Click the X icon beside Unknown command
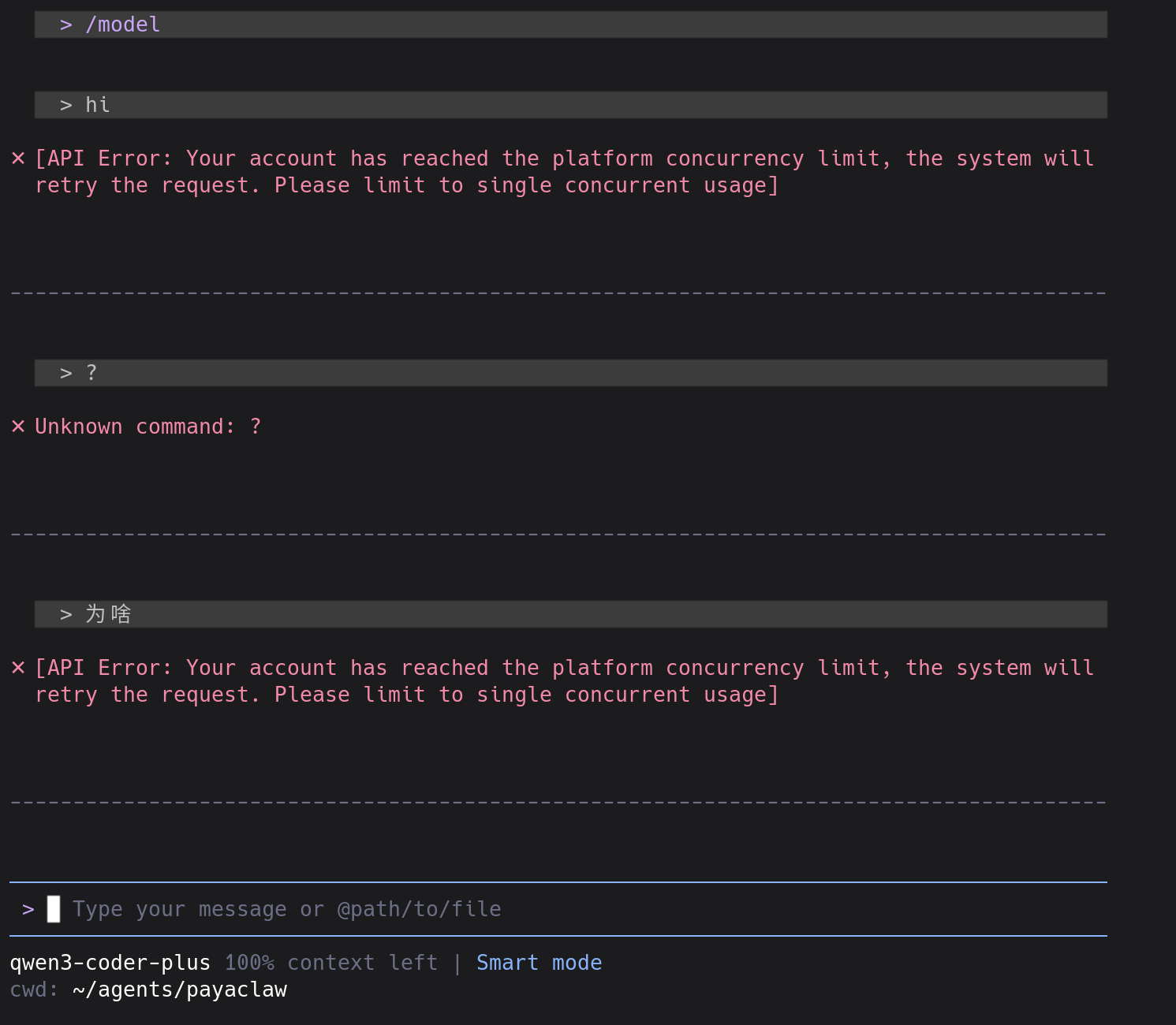The image size is (1176, 1025). [x=18, y=427]
